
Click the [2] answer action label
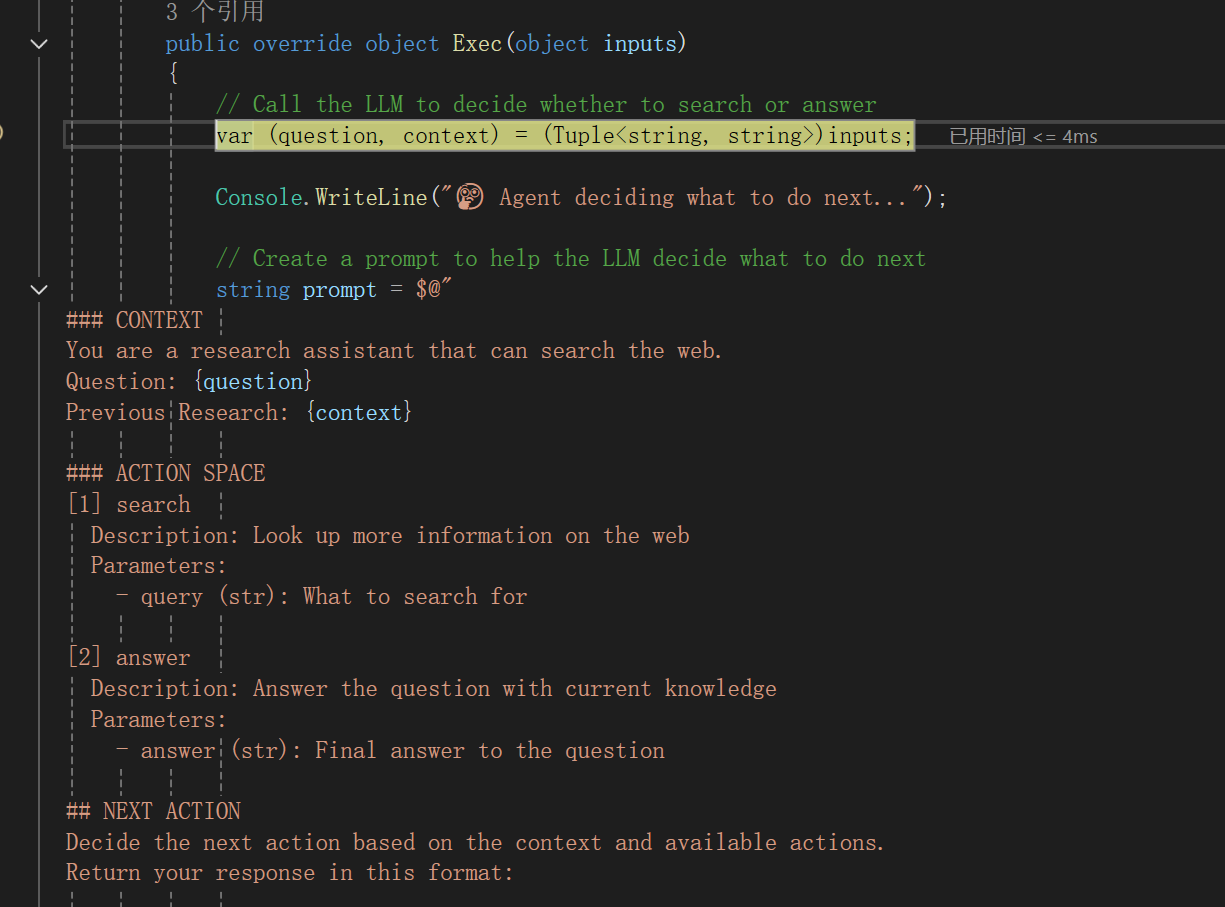128,657
